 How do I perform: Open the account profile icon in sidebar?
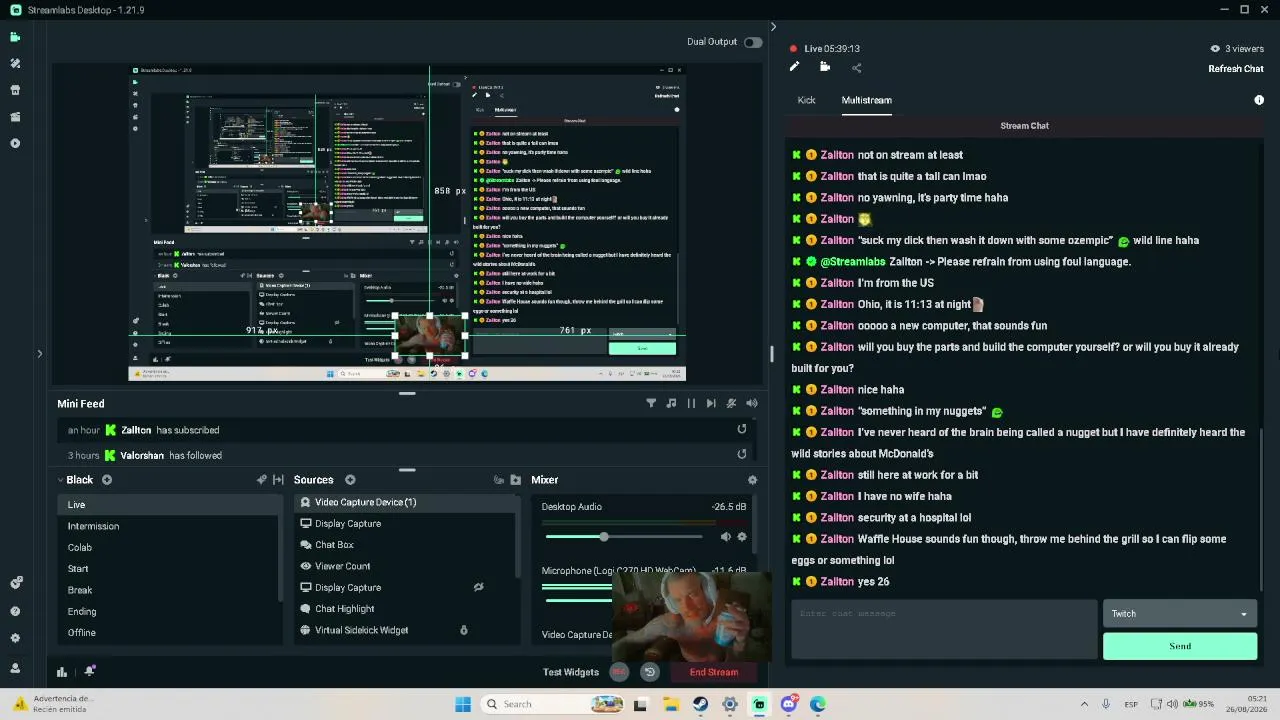pyautogui.click(x=15, y=667)
